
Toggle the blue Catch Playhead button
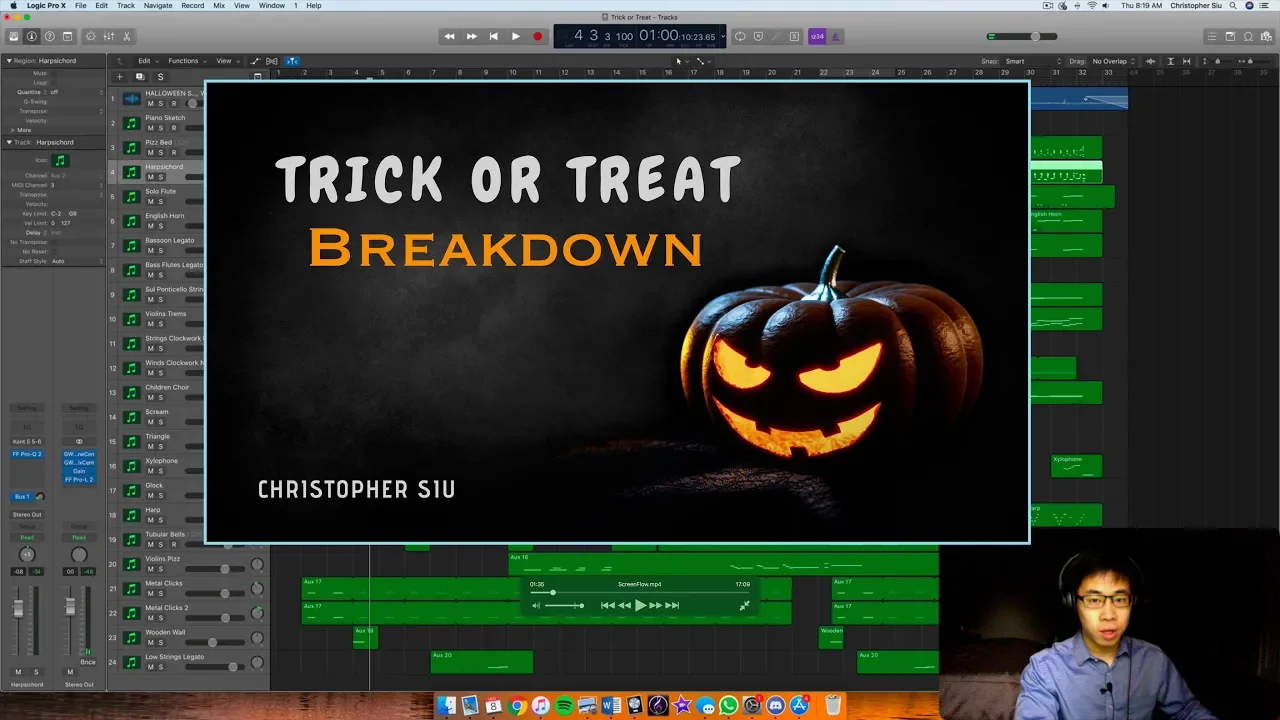click(x=292, y=61)
